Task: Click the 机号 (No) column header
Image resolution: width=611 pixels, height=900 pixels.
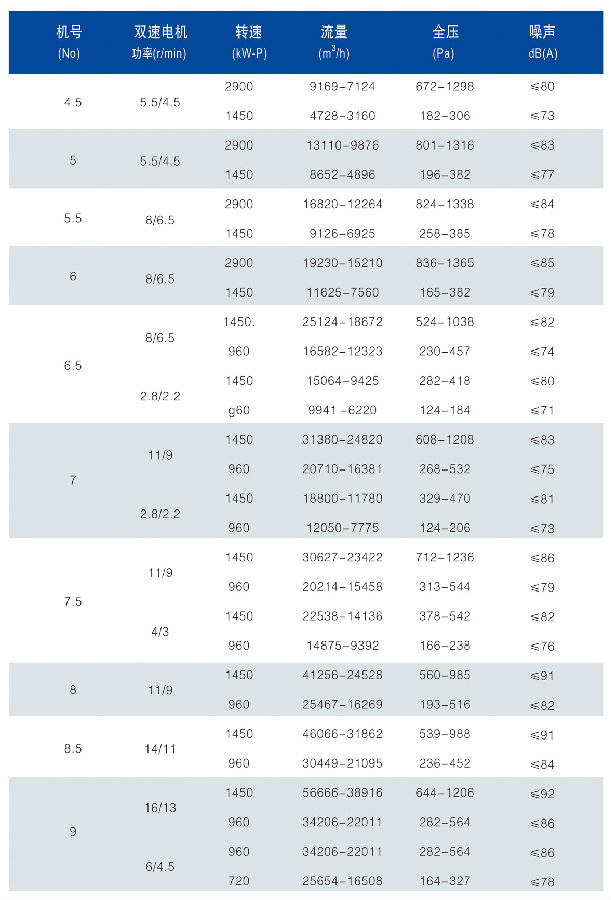Action: 70,42
